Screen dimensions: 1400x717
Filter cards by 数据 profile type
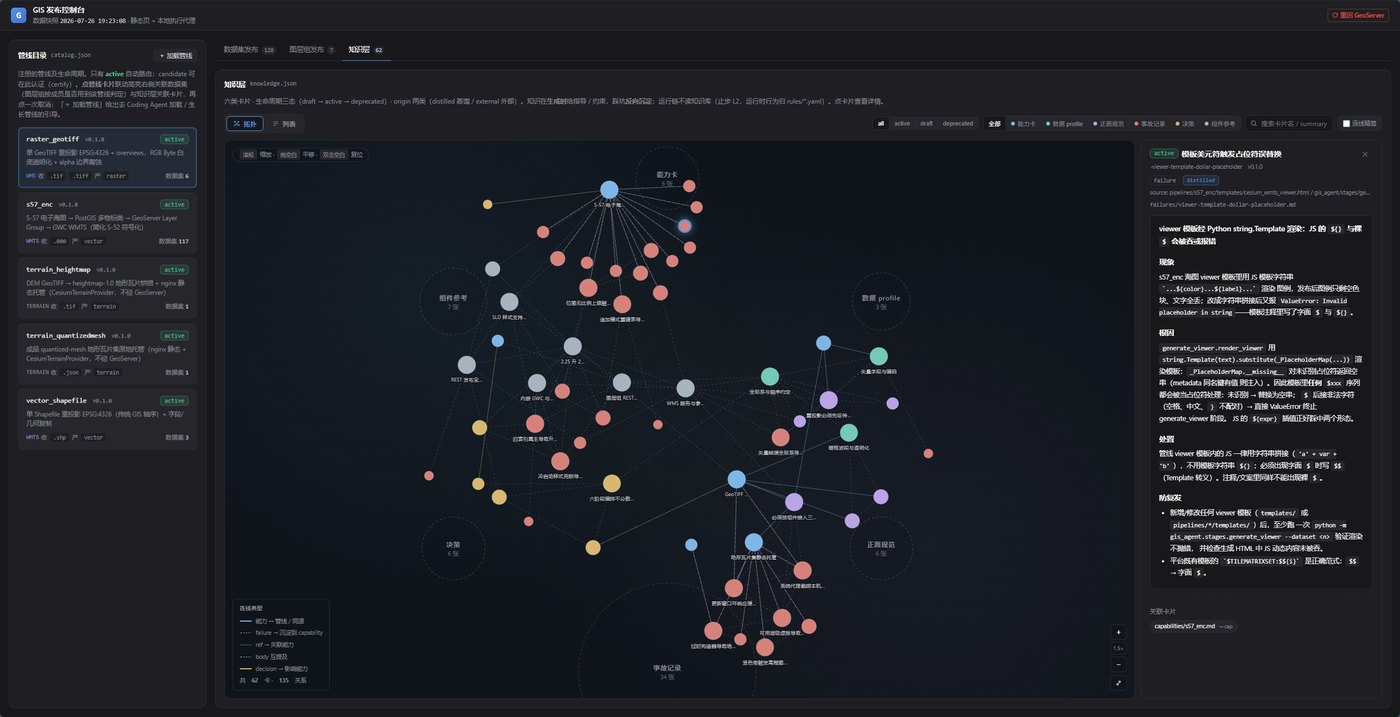pyautogui.click(x=1065, y=124)
